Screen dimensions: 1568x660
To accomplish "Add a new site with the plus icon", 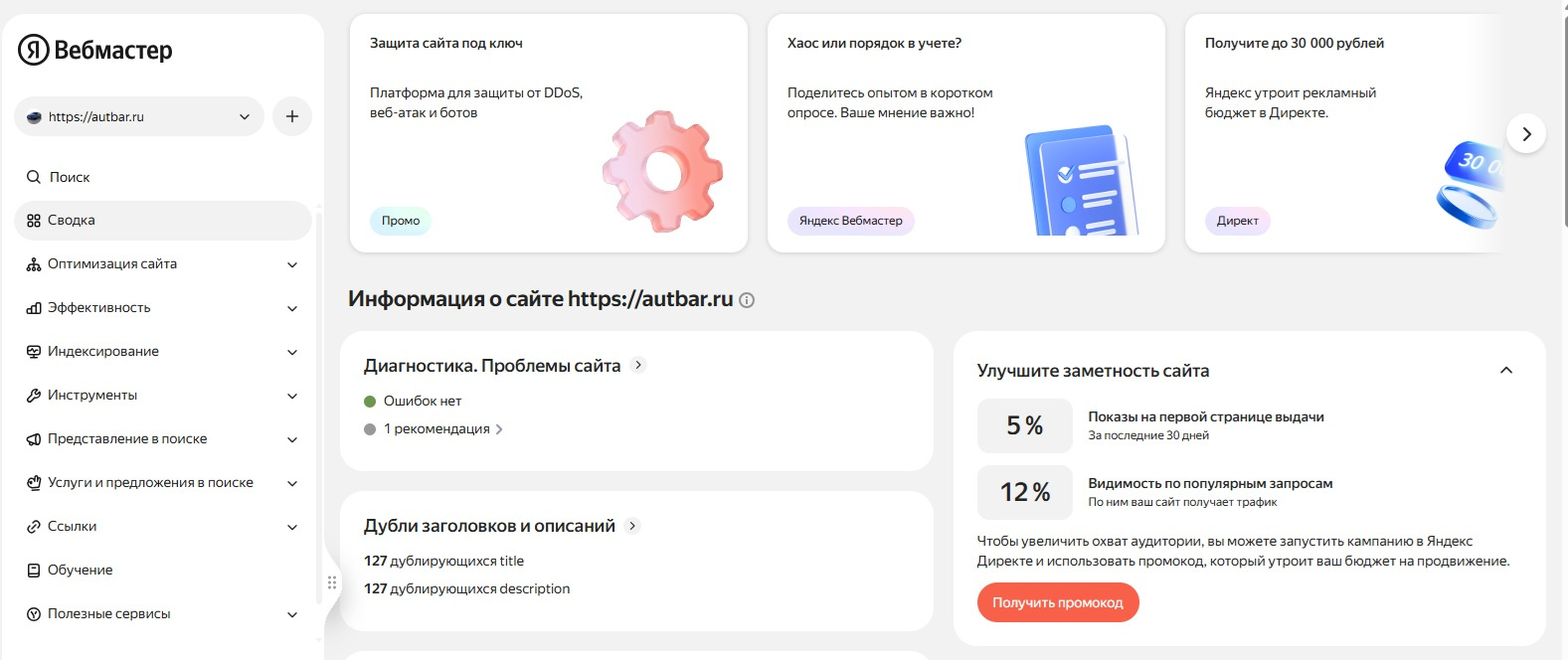I will coord(292,116).
